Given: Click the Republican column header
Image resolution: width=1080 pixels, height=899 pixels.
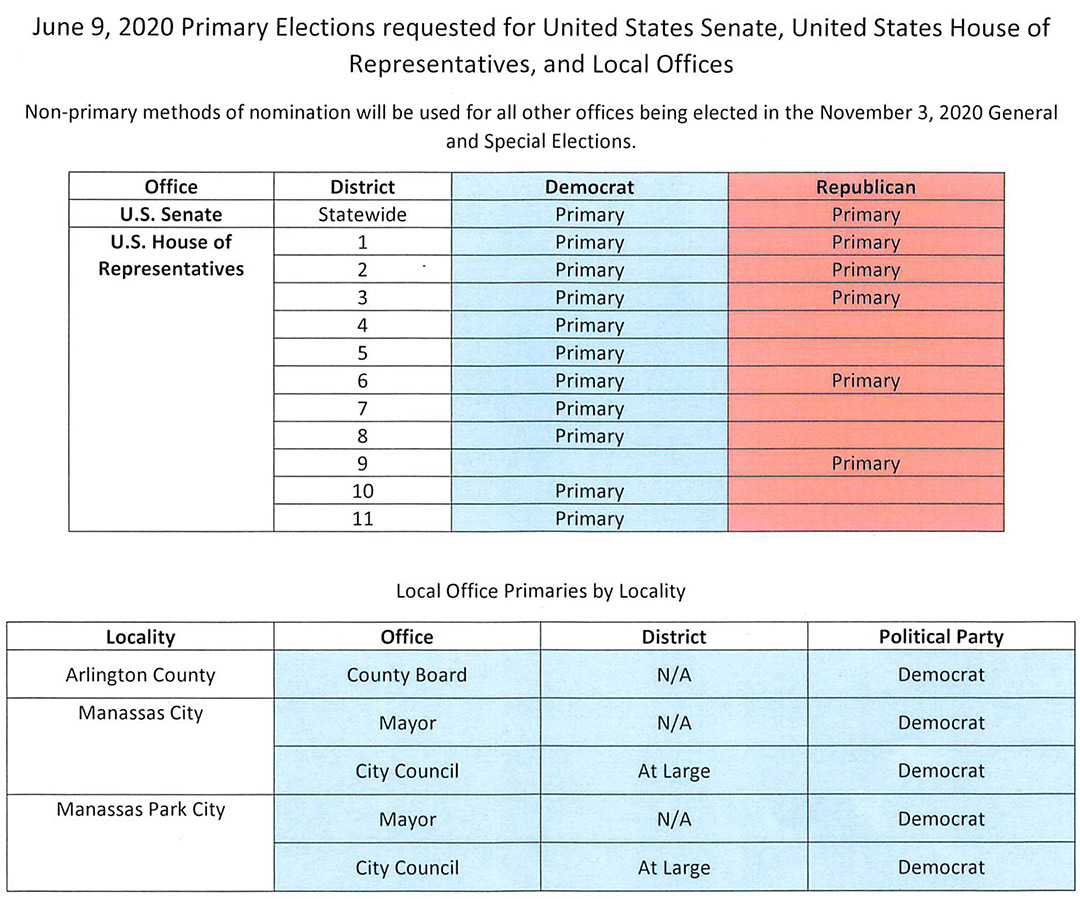Looking at the screenshot, I should (x=866, y=187).
